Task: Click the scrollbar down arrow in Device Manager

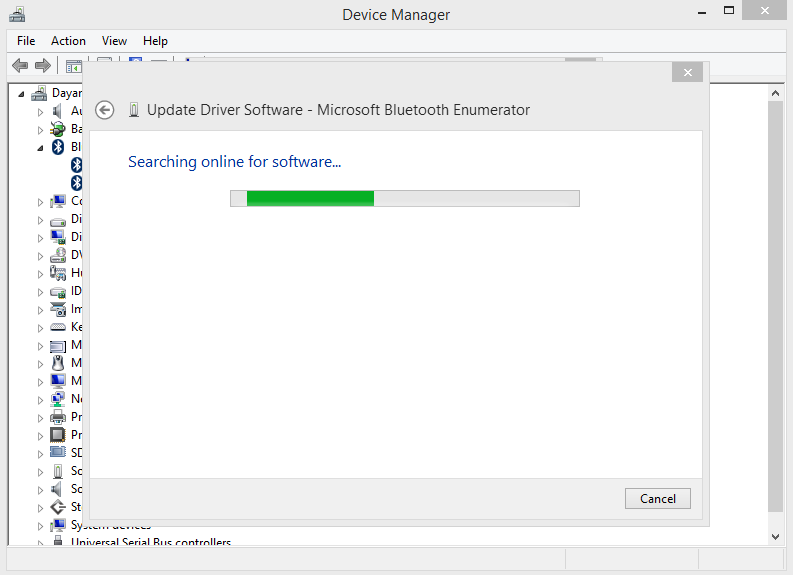Action: [x=775, y=537]
